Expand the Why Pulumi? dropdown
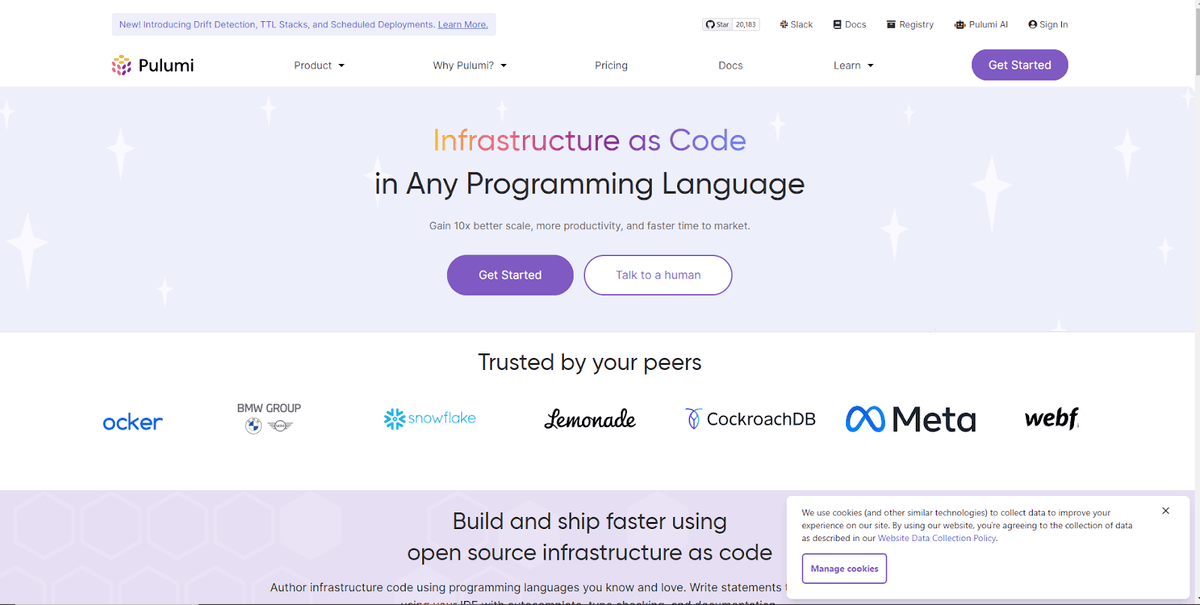The height and width of the screenshot is (605, 1200). 470,65
